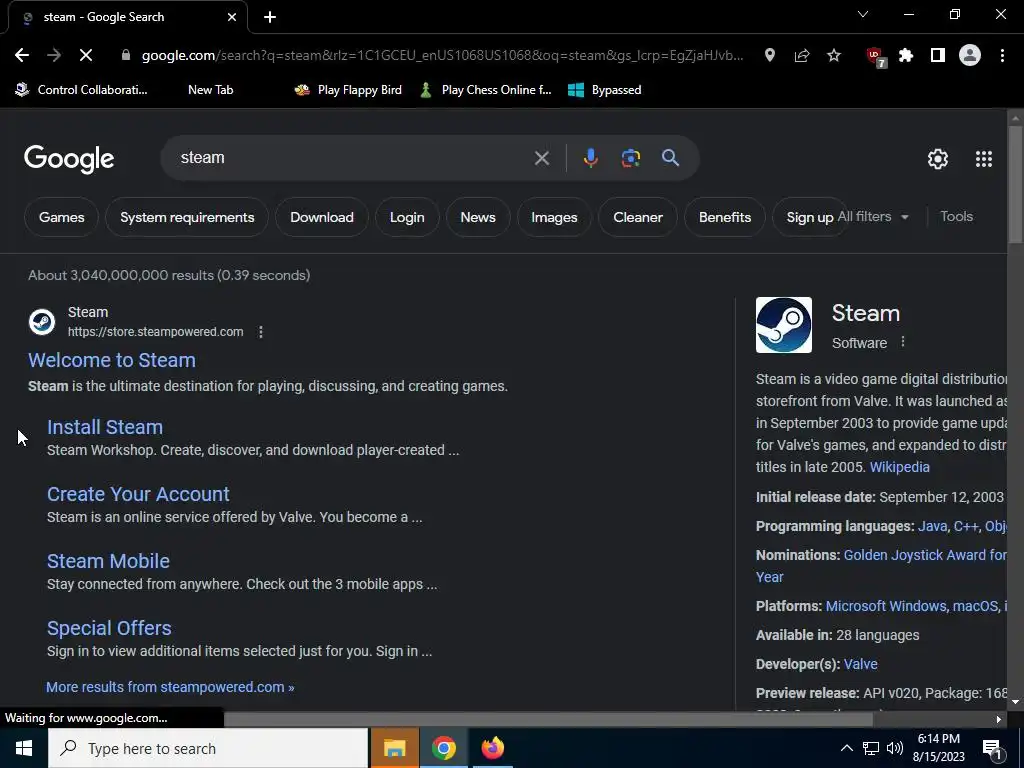1024x768 pixels.
Task: Select the Sign up filter chip
Action: point(809,217)
